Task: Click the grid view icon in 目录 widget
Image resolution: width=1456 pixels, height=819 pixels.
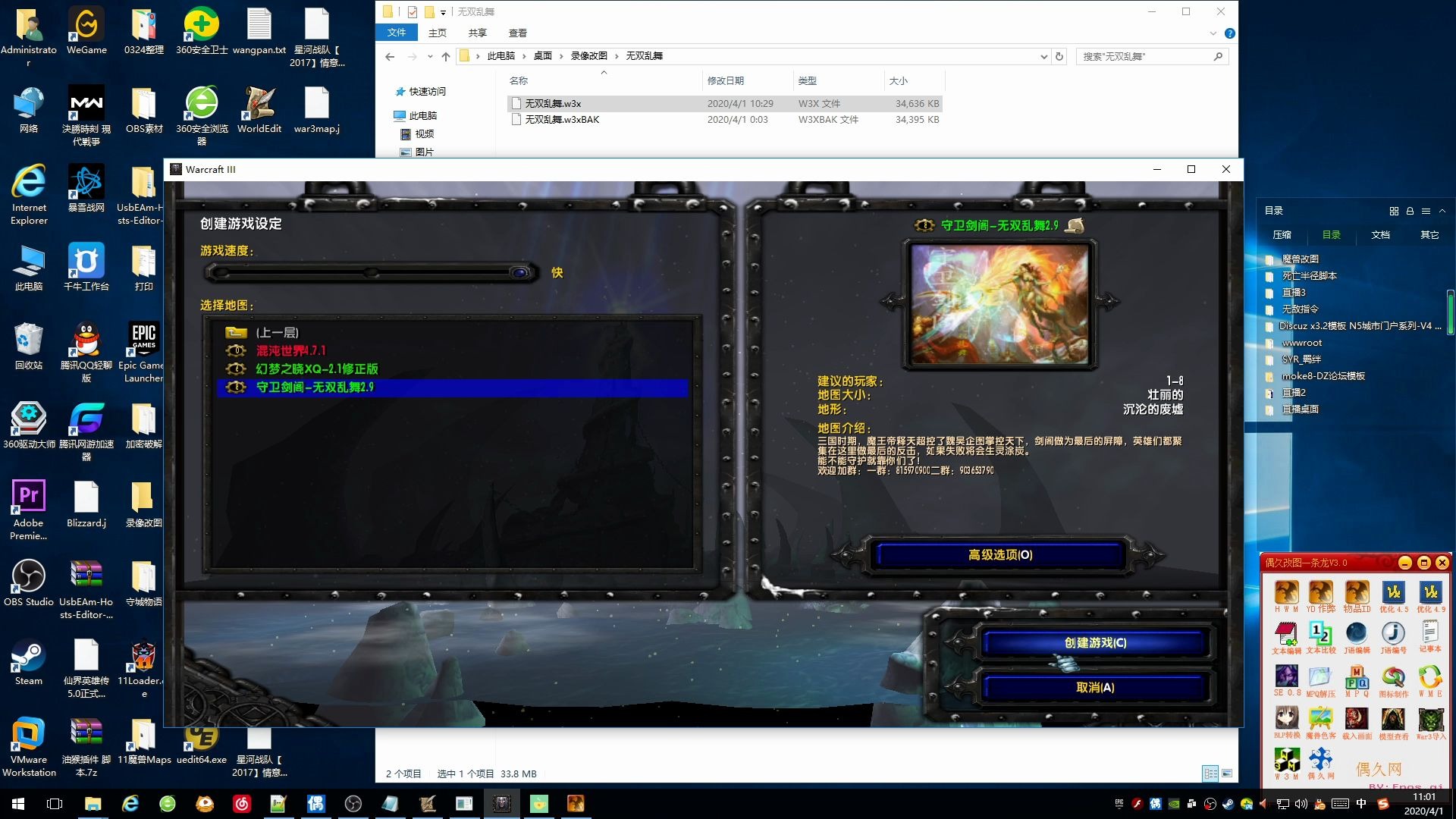Action: pos(1394,211)
